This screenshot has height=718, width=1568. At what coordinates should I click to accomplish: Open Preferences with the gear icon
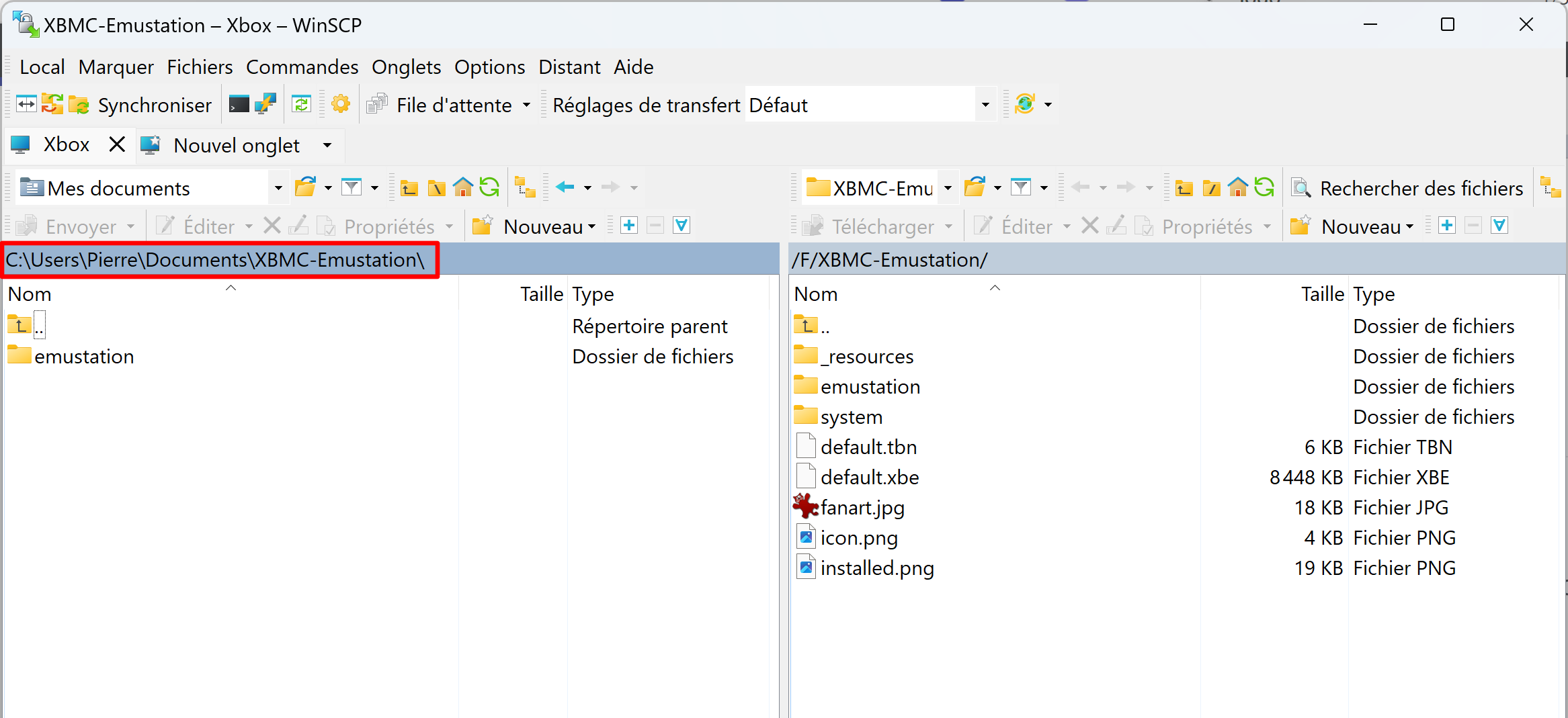coord(341,104)
